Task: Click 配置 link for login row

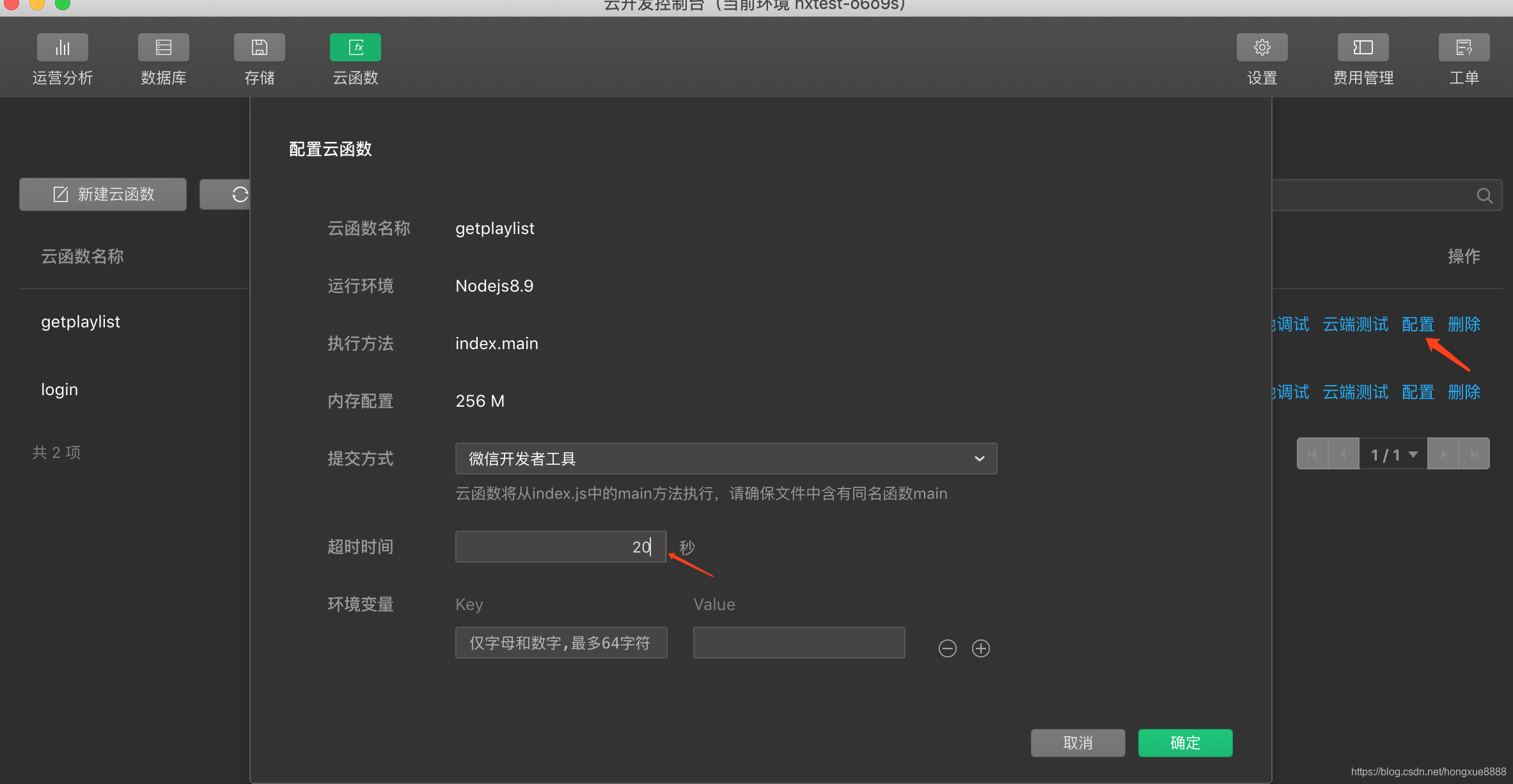Action: point(1418,392)
